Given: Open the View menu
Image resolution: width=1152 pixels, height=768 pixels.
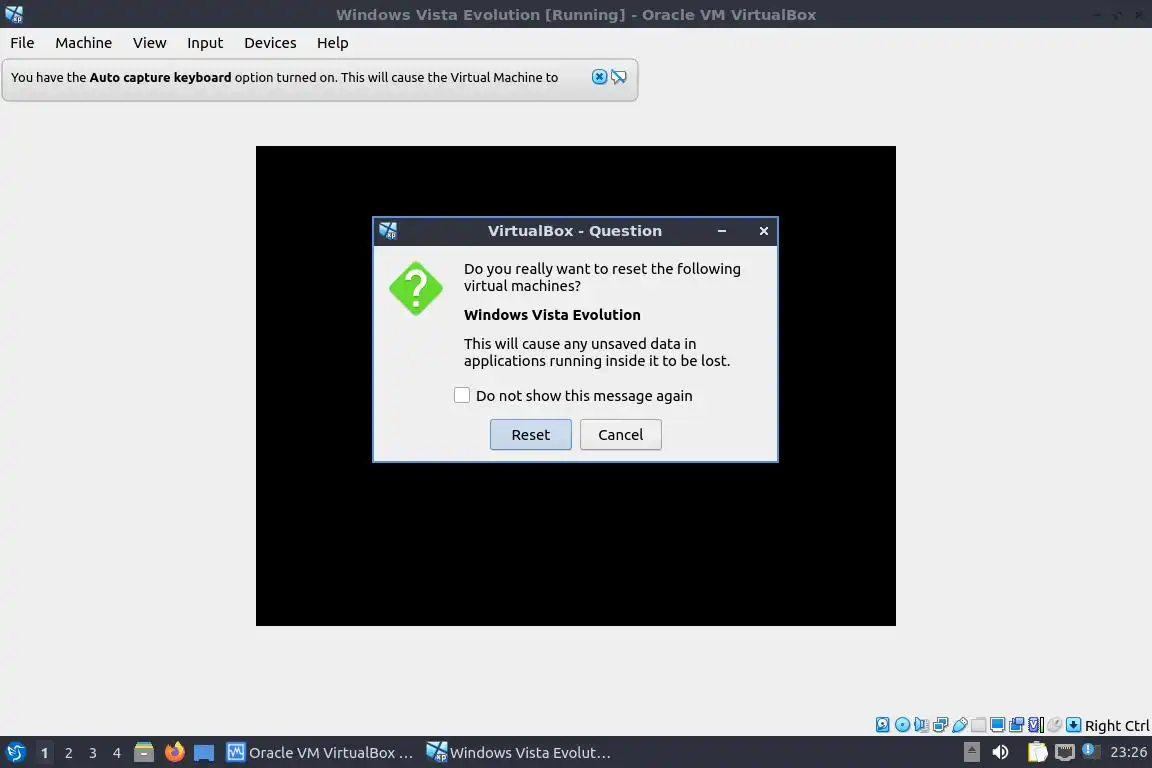Looking at the screenshot, I should [149, 43].
